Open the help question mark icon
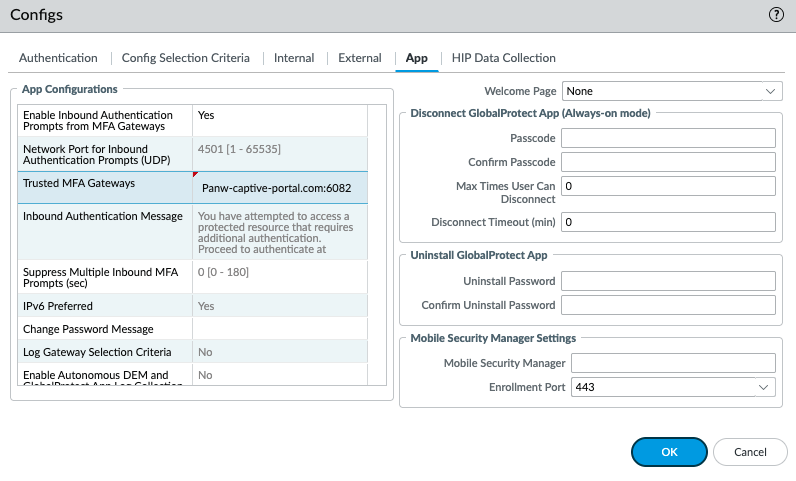 coord(775,15)
